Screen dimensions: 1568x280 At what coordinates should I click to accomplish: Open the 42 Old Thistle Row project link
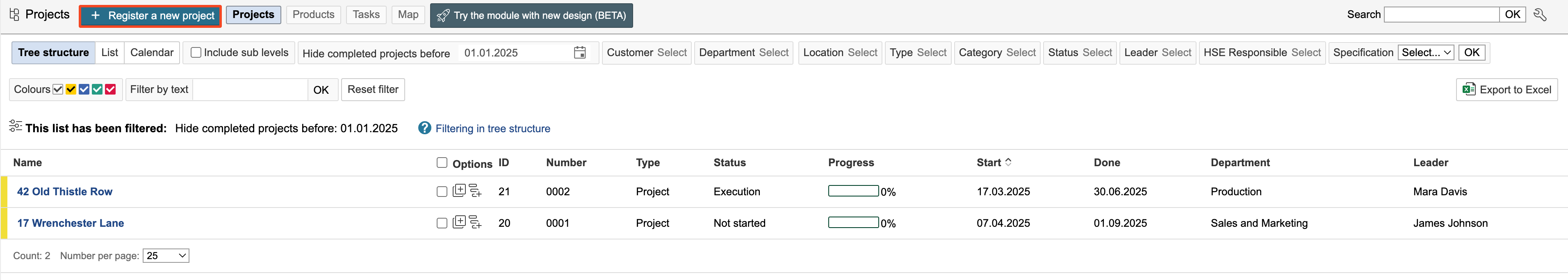tap(64, 191)
